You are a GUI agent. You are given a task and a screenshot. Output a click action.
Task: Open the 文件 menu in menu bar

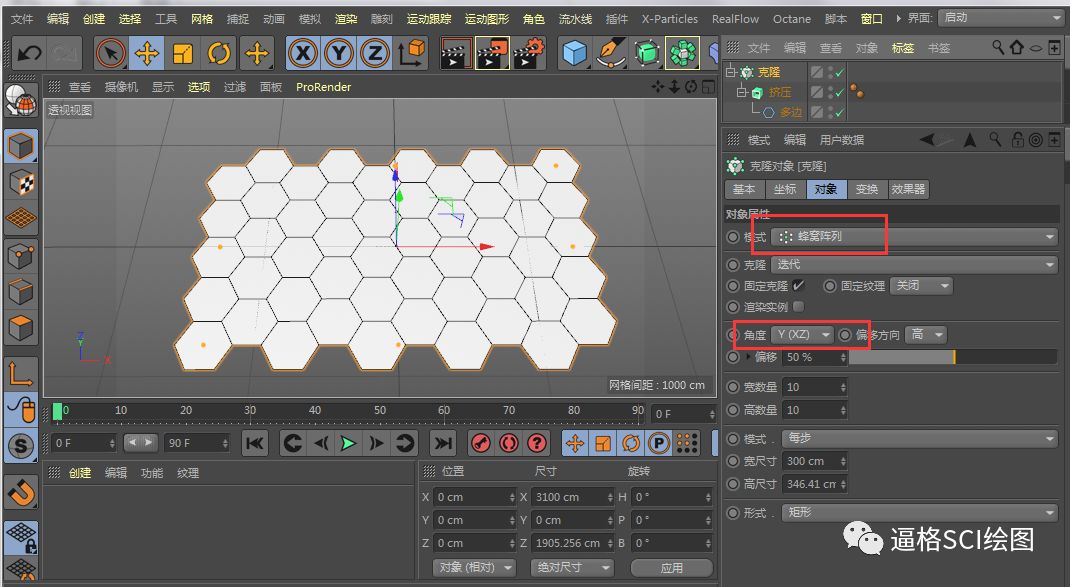tap(22, 18)
